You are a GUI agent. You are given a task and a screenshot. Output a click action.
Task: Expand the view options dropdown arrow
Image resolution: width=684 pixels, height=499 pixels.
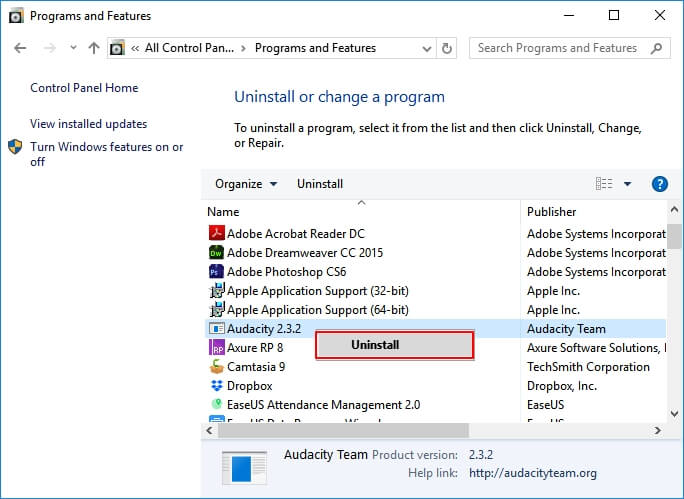pos(628,184)
